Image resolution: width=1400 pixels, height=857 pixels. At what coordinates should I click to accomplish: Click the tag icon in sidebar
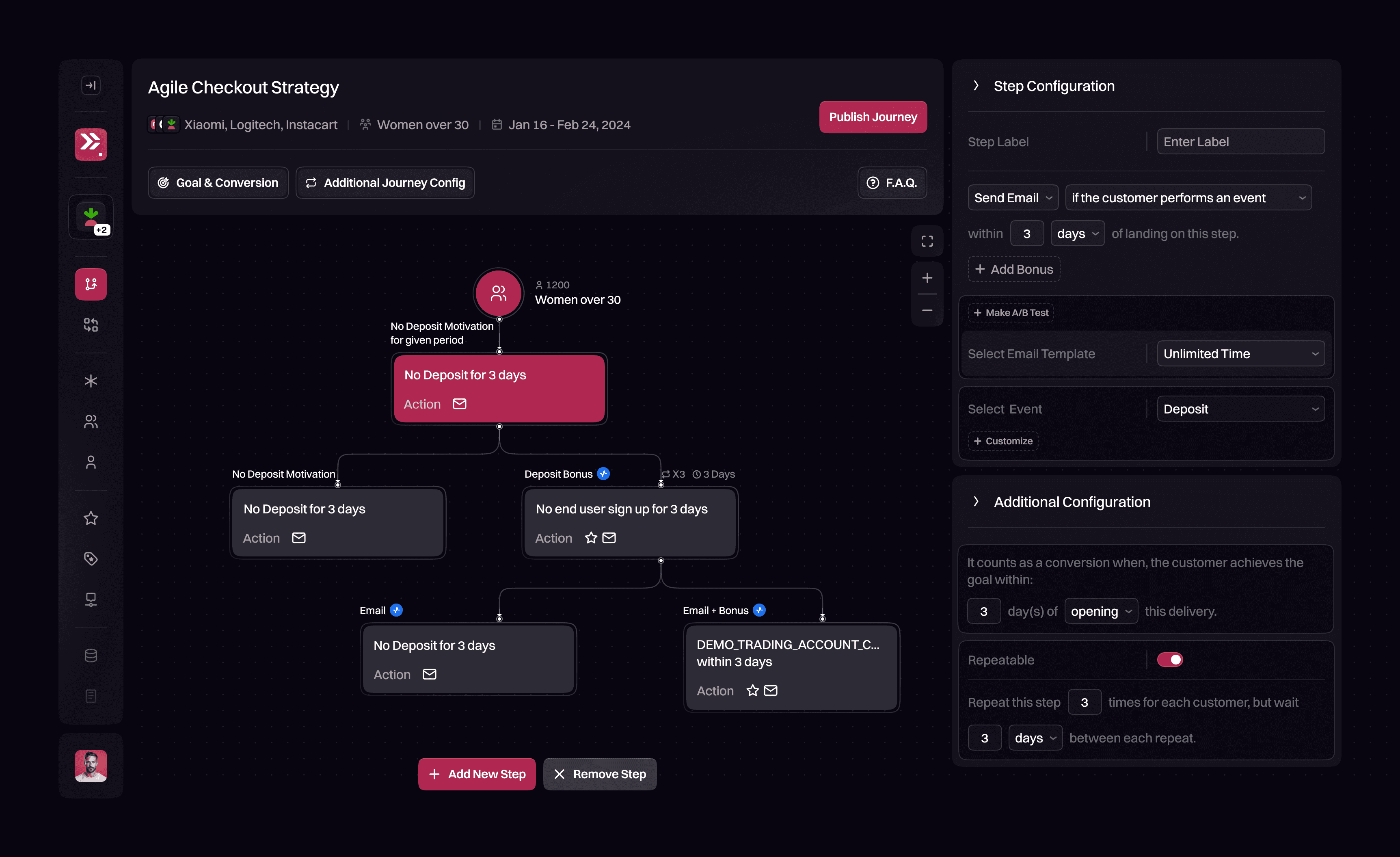[91, 558]
